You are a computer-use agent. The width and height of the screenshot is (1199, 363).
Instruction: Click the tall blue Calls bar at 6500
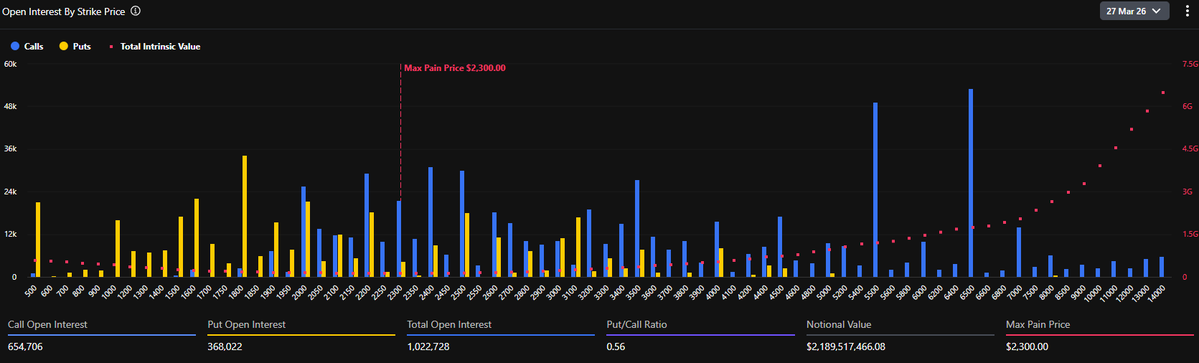tap(970, 183)
